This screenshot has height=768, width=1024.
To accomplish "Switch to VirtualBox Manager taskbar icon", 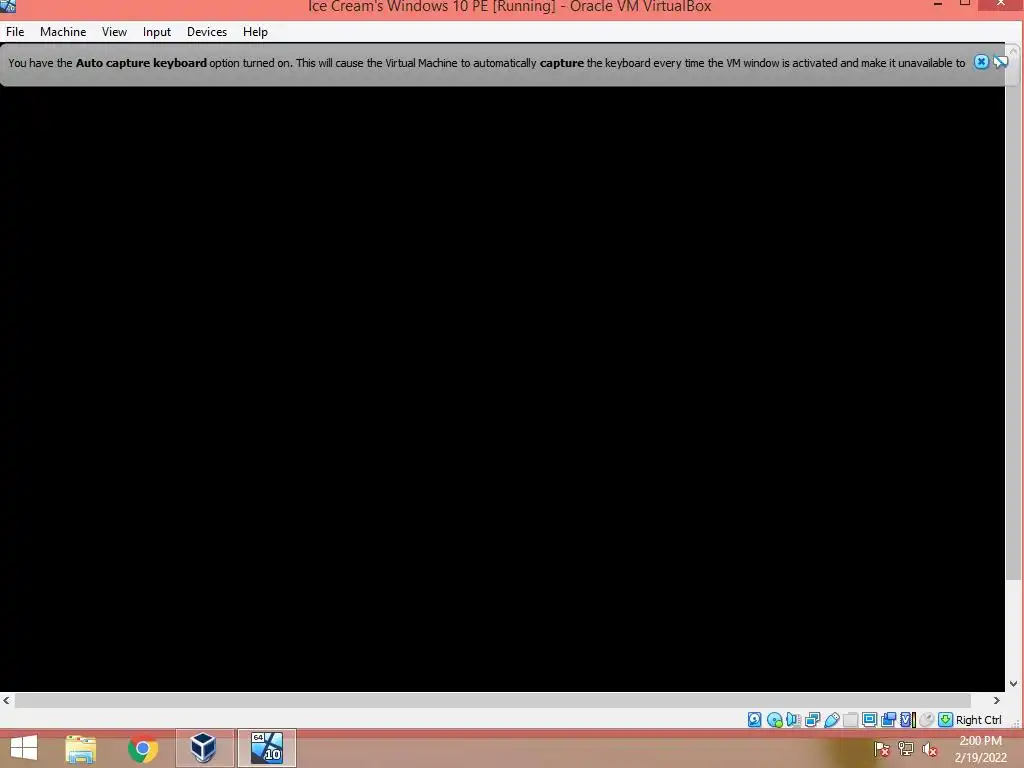I will (x=204, y=748).
